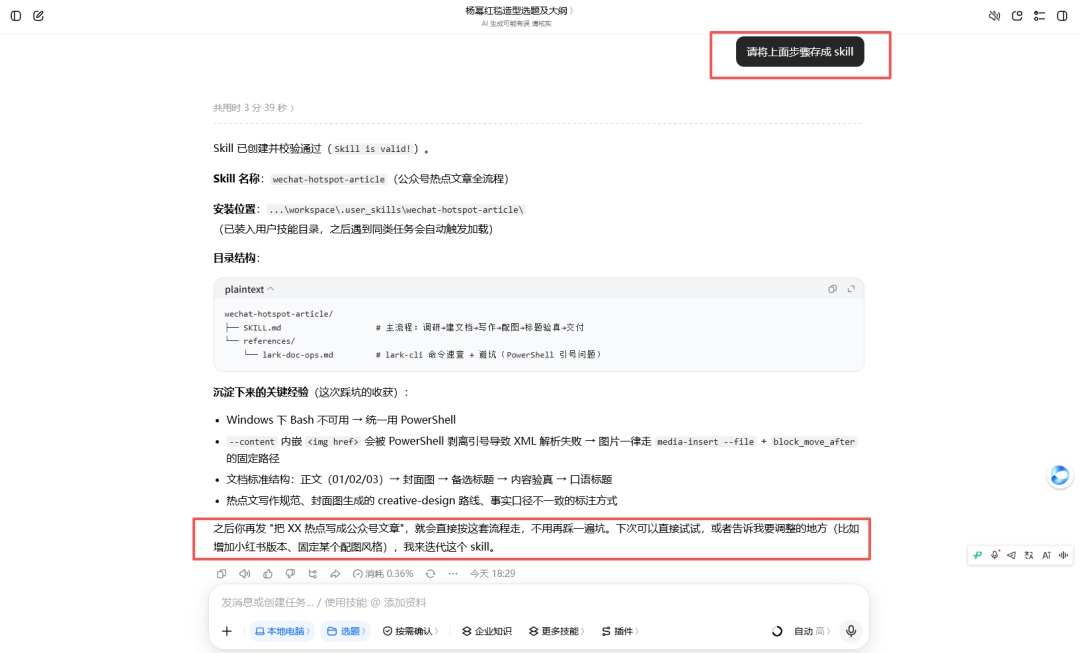
Task: Click the paper plane send icon in floating toolbar
Action: (x=1011, y=555)
